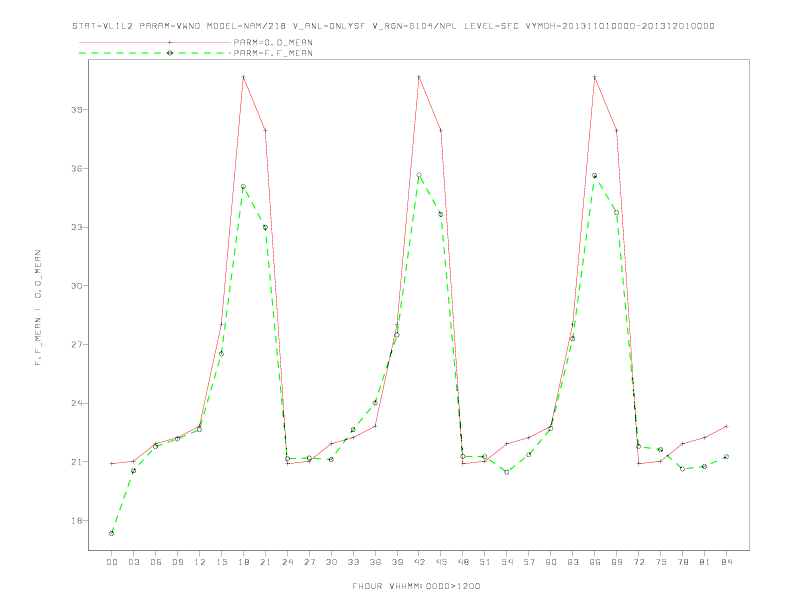Click y-axis tick label 30
Viewport: 792px width, 612px height.
click(77, 286)
